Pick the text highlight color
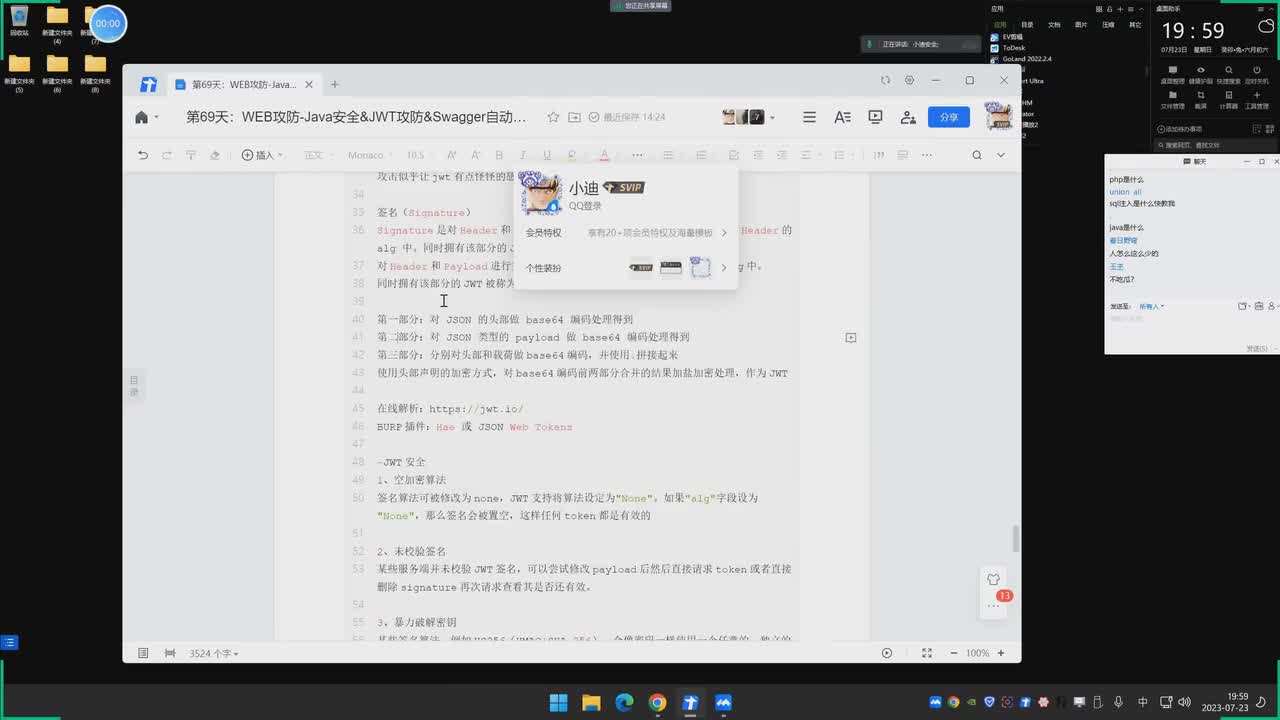 click(x=572, y=155)
